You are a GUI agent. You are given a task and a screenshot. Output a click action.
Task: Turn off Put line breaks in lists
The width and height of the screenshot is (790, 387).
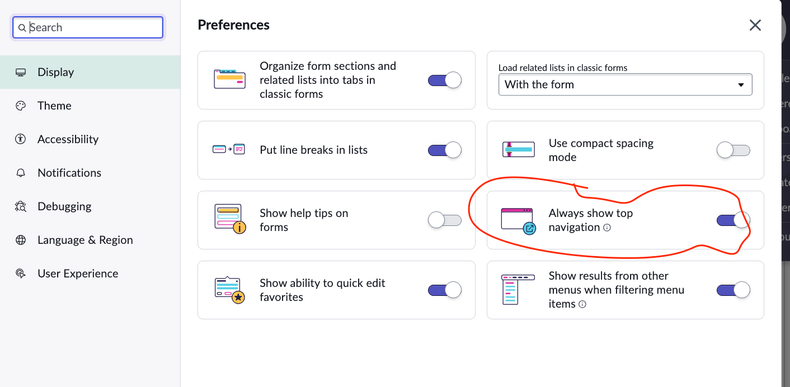[445, 150]
